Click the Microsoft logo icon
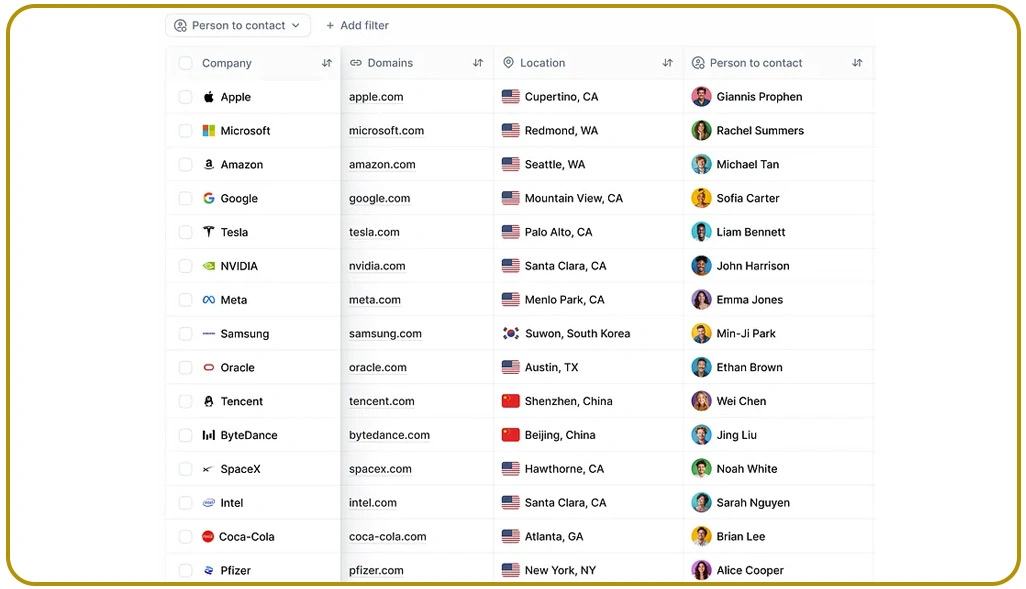Image resolution: width=1026 pixels, height=589 pixels. coord(209,131)
